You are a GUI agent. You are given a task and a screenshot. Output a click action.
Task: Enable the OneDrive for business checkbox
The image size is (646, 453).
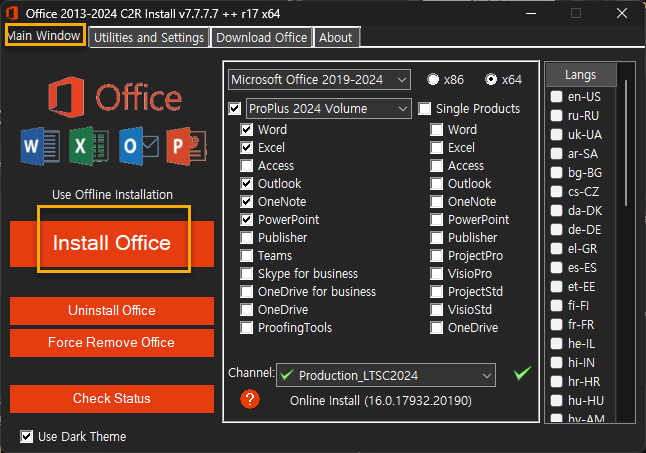pos(246,292)
